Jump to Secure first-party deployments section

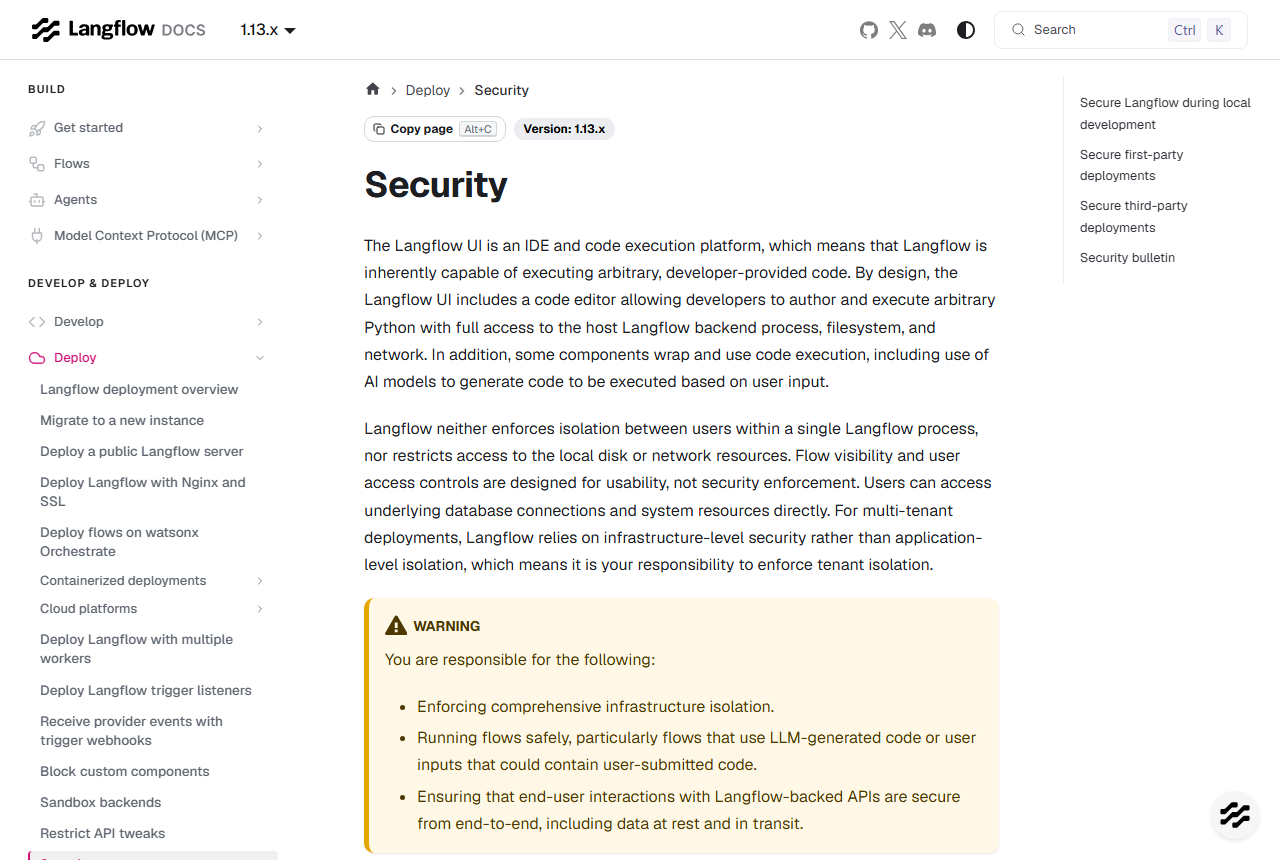[1132, 165]
